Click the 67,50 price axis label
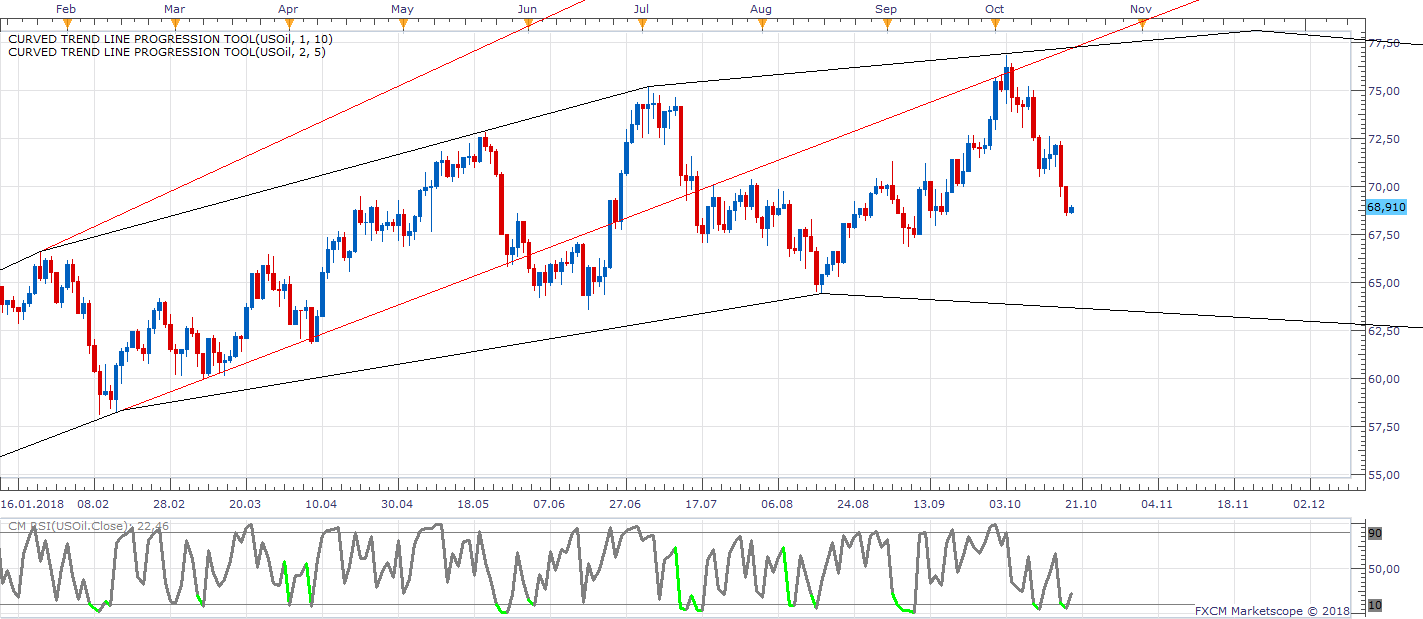Viewport: 1423px width, 619px height. tap(1383, 235)
